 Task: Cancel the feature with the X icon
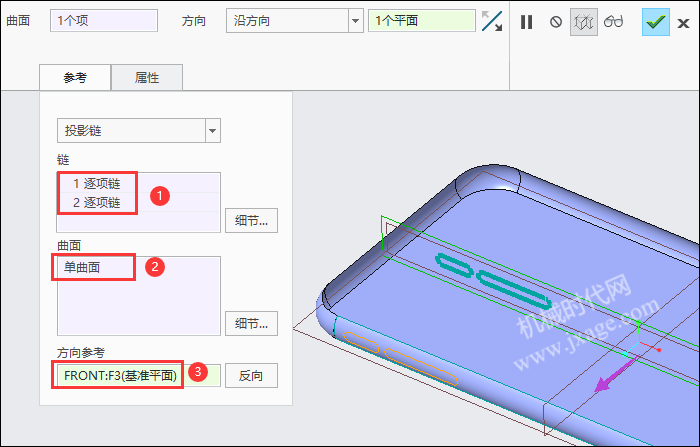click(683, 23)
